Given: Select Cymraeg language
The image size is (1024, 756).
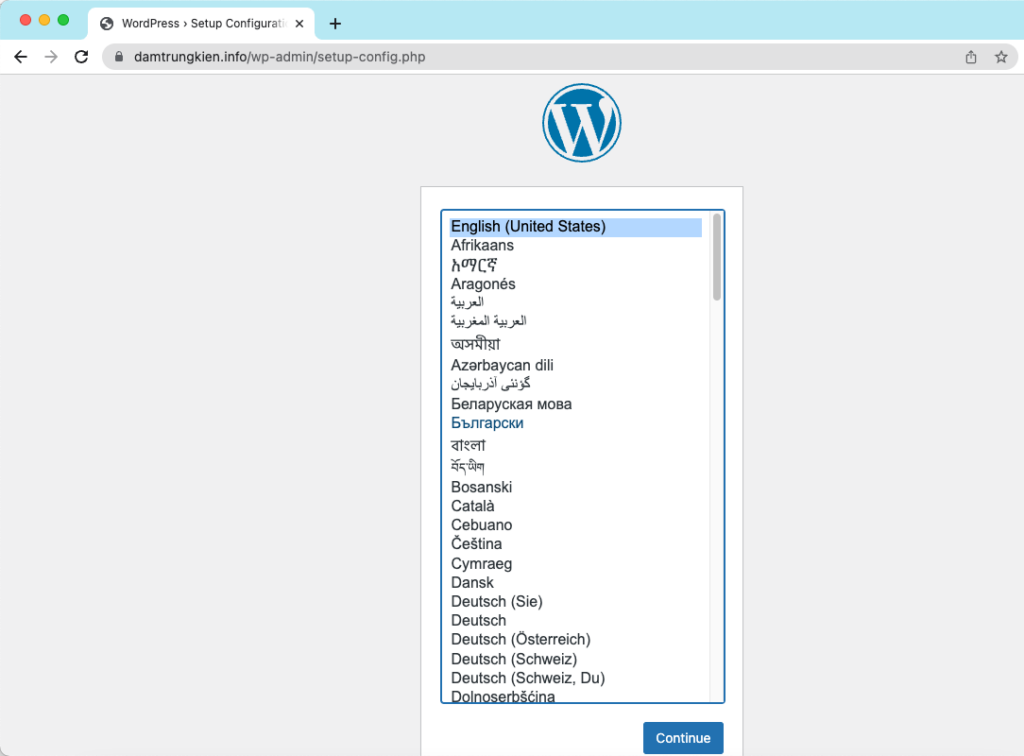Looking at the screenshot, I should (575, 563).
